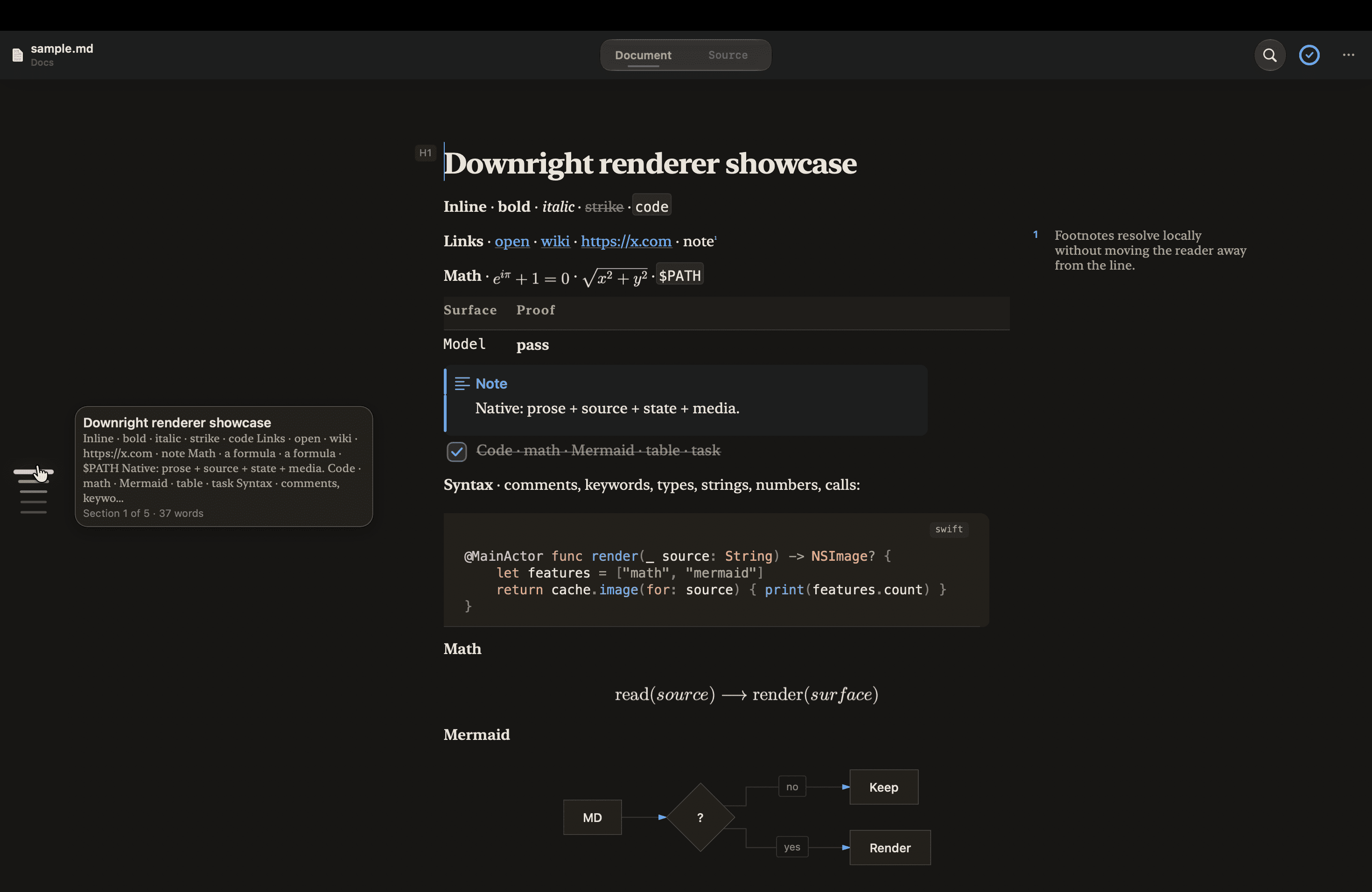
Task: Click the 'Downright renderer showcase' preview card title
Action: 177,422
